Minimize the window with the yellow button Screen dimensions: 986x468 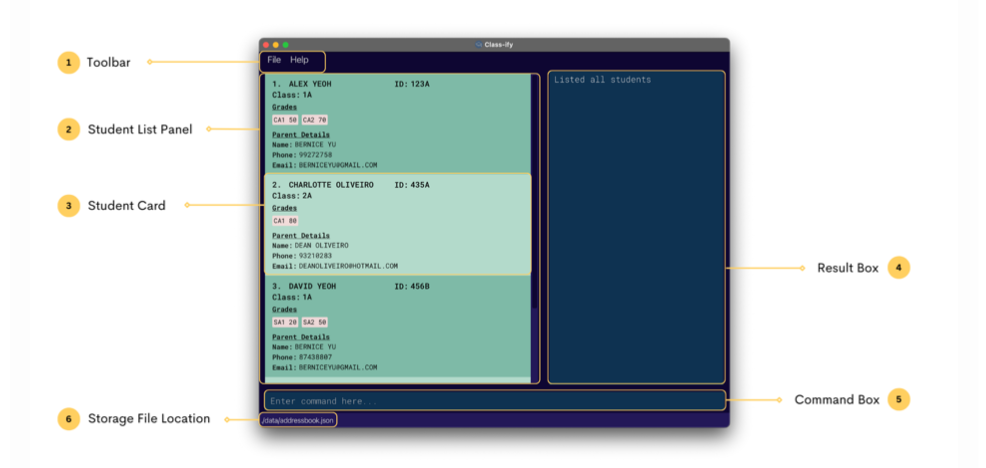[x=275, y=45]
